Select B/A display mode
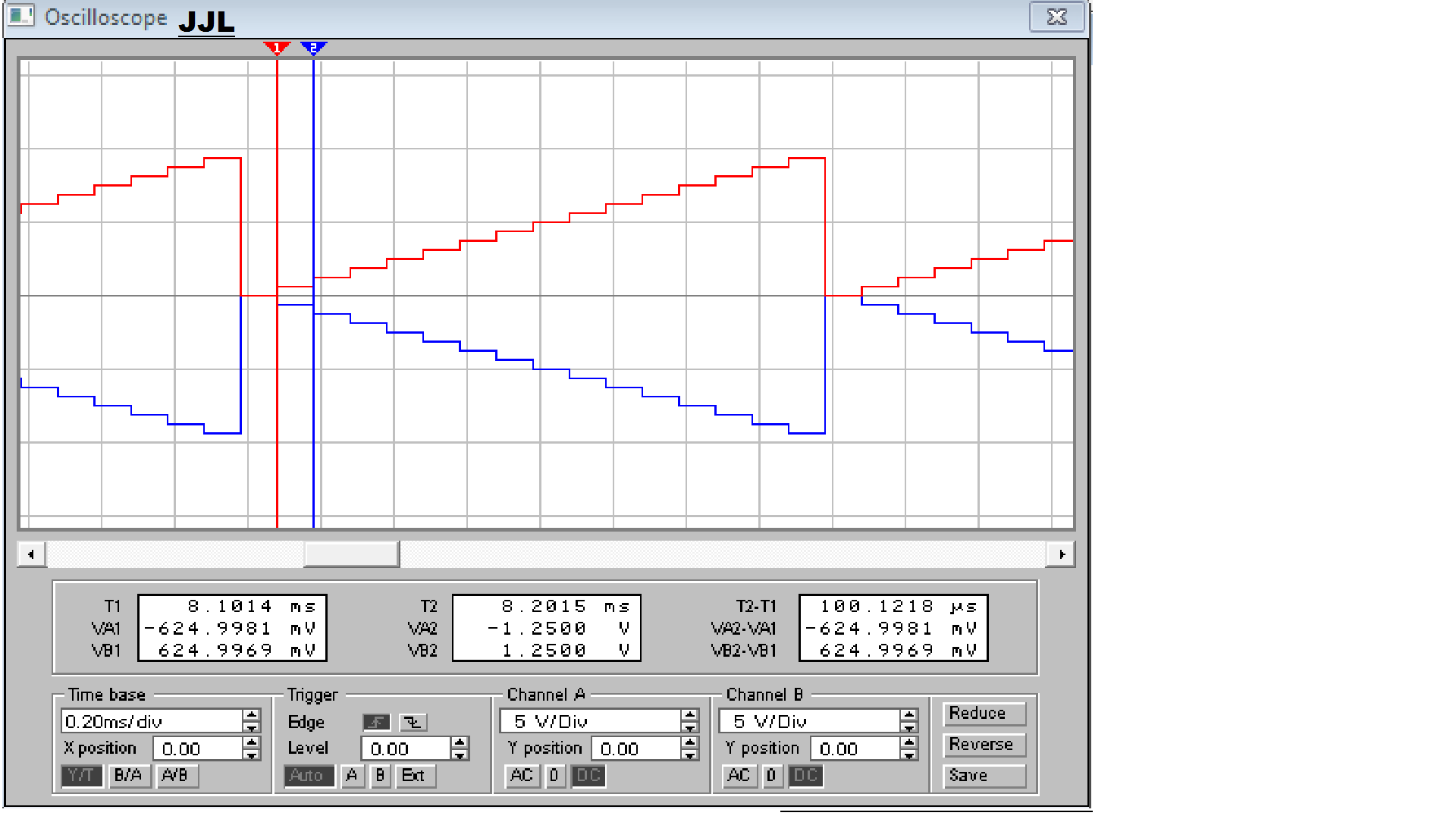The image size is (1456, 819). click(x=129, y=776)
